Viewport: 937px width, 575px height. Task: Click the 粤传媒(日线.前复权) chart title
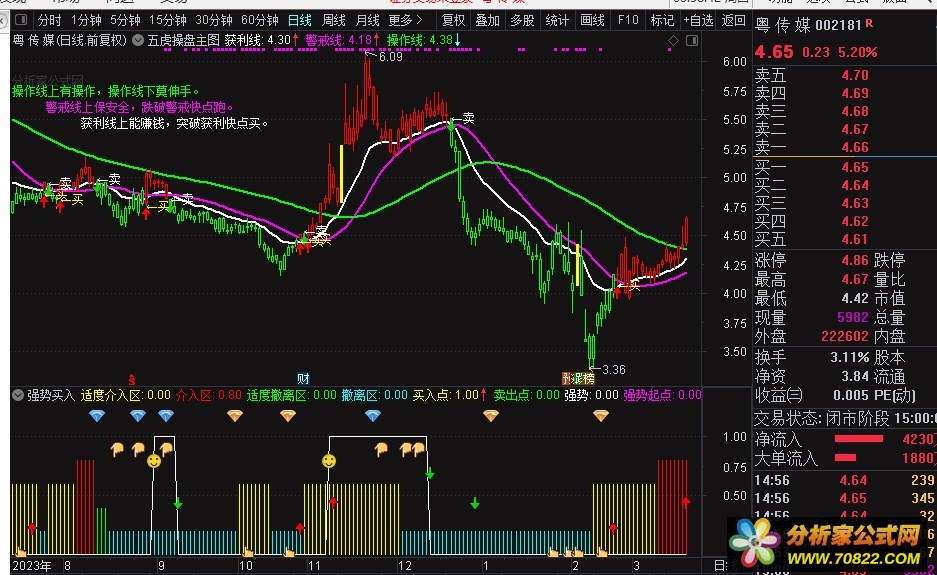(x=70, y=41)
